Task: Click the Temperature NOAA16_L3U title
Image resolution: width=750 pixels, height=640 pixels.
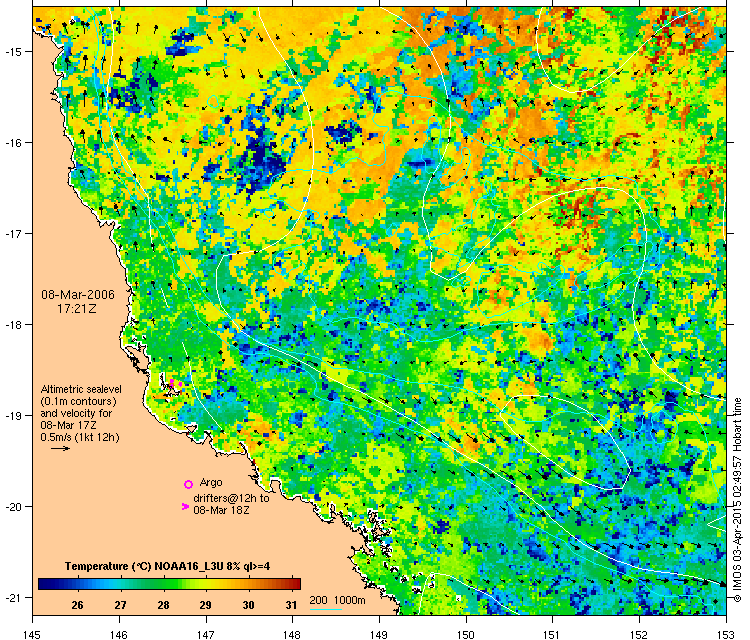Action: [167, 566]
